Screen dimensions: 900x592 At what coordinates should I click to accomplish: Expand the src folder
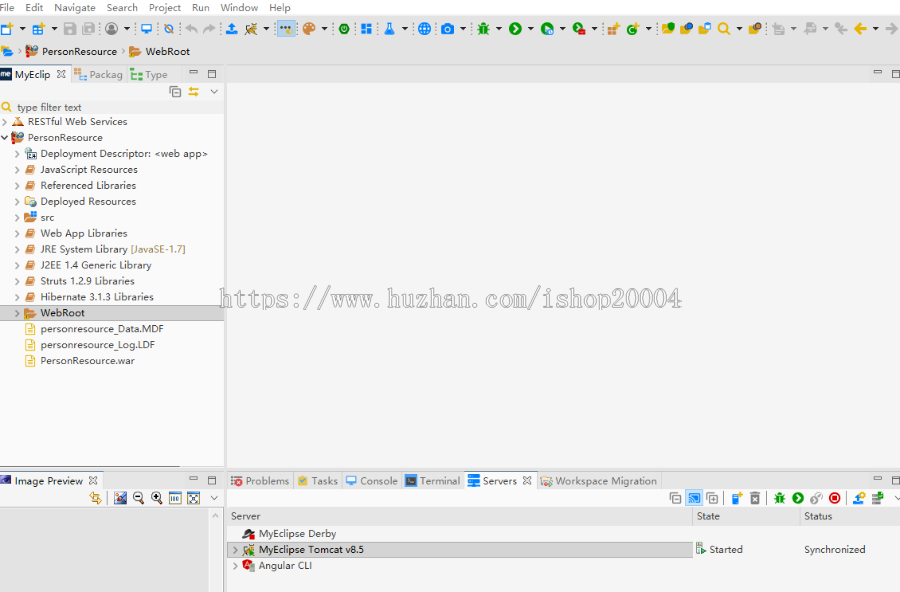coord(17,218)
